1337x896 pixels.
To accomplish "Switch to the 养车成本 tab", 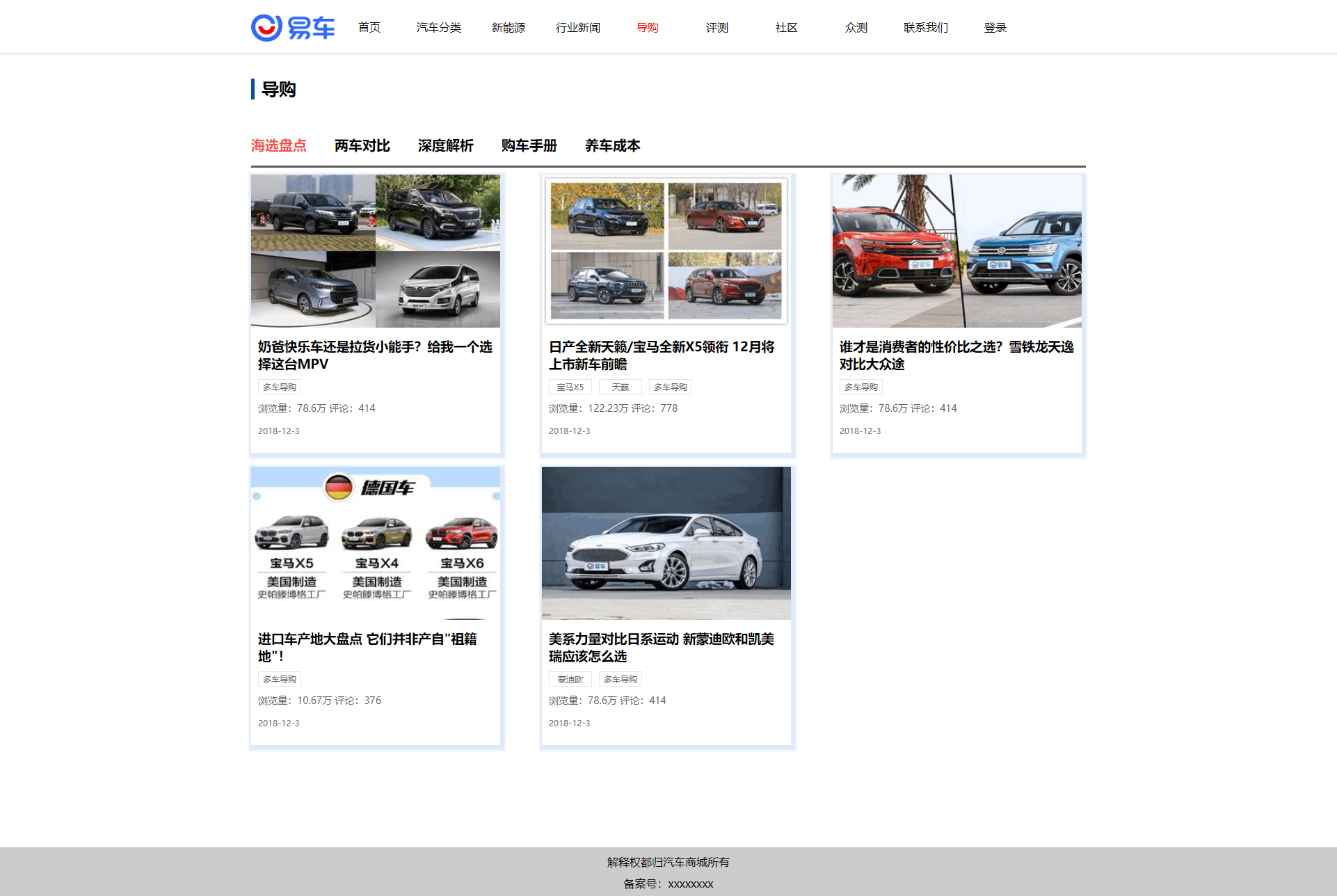I will pos(613,145).
